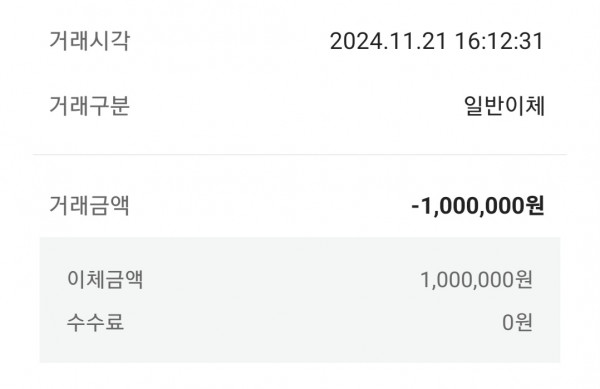Screen dimensions: 600x389
Task: Click the year 2024 in timestamp
Action: (x=357, y=41)
